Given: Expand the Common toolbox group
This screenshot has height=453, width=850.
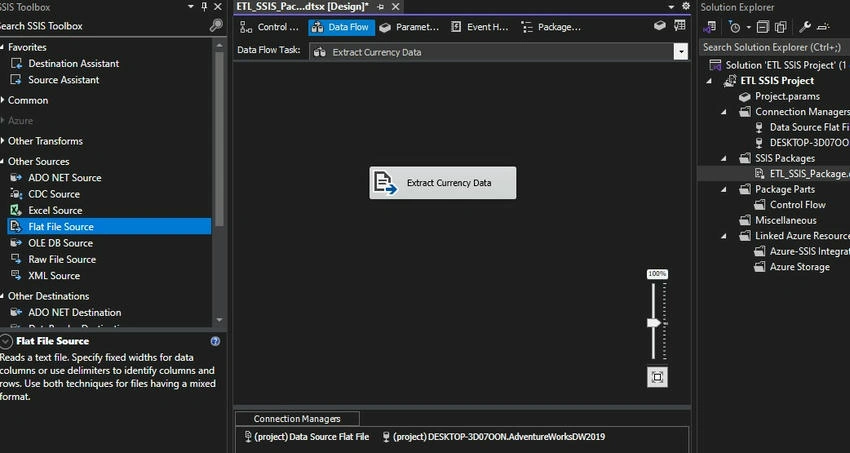Looking at the screenshot, I should tap(3, 100).
